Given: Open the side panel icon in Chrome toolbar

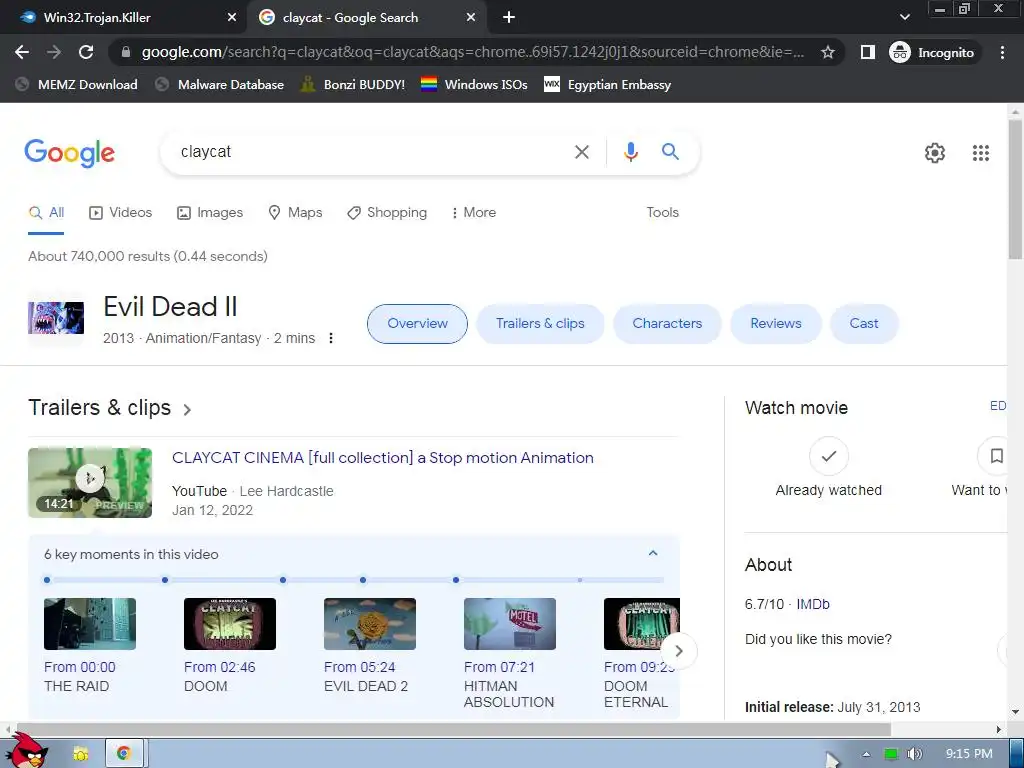Looking at the screenshot, I should point(867,52).
